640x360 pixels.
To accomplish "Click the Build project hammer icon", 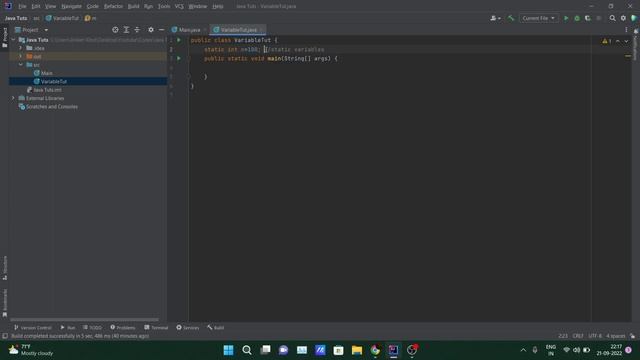I will pyautogui.click(x=511, y=18).
